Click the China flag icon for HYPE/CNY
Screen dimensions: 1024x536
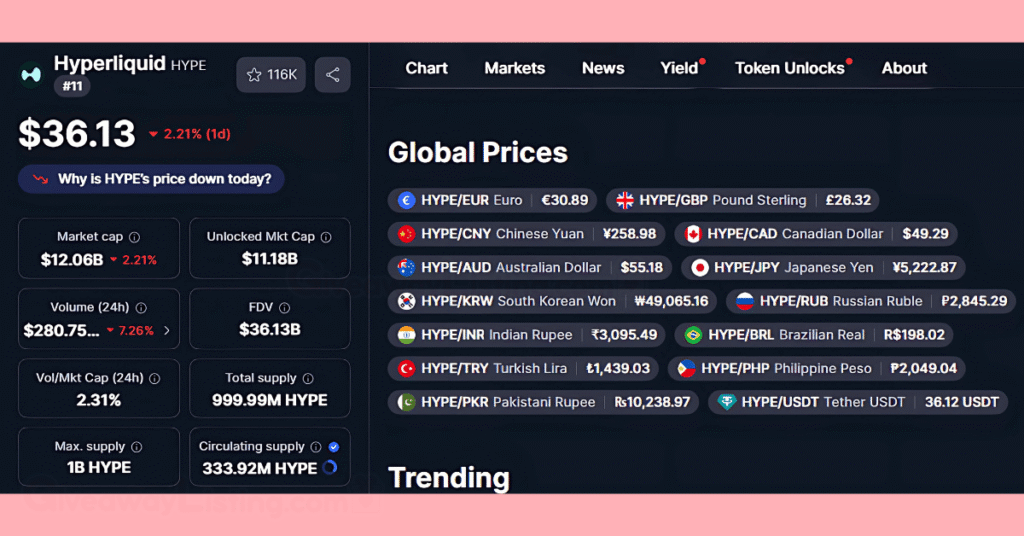pos(406,234)
